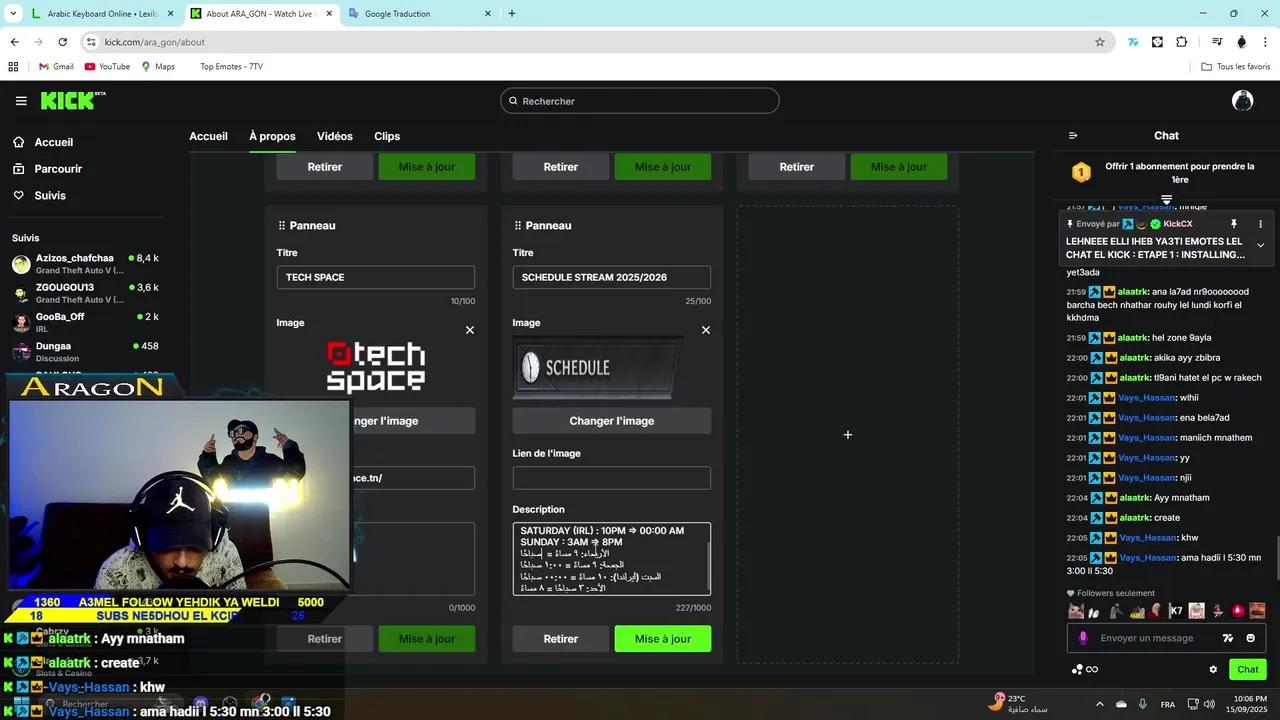The height and width of the screenshot is (720, 1280).
Task: Switch to the Google Traduction browser tab
Action: pyautogui.click(x=420, y=14)
